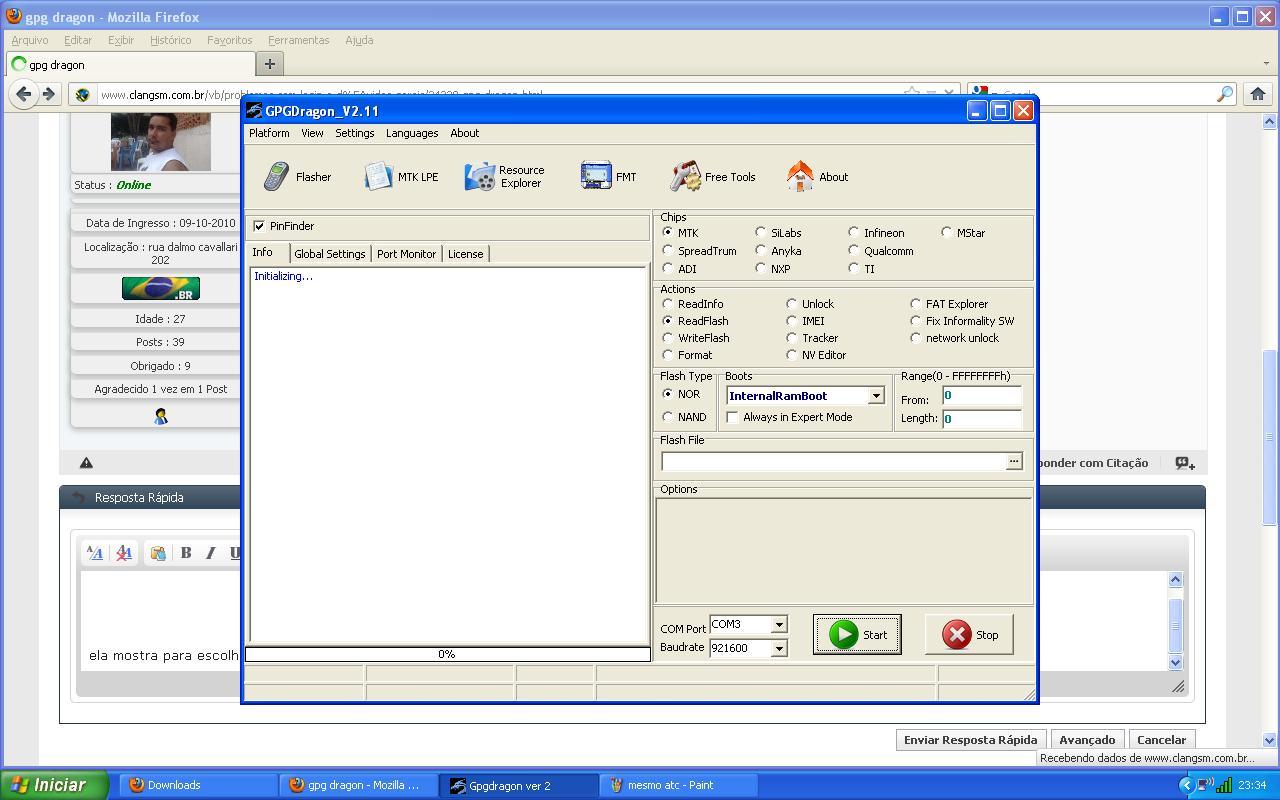This screenshot has height=800, width=1280.
Task: Open a new Firefox tab
Action: coord(269,64)
